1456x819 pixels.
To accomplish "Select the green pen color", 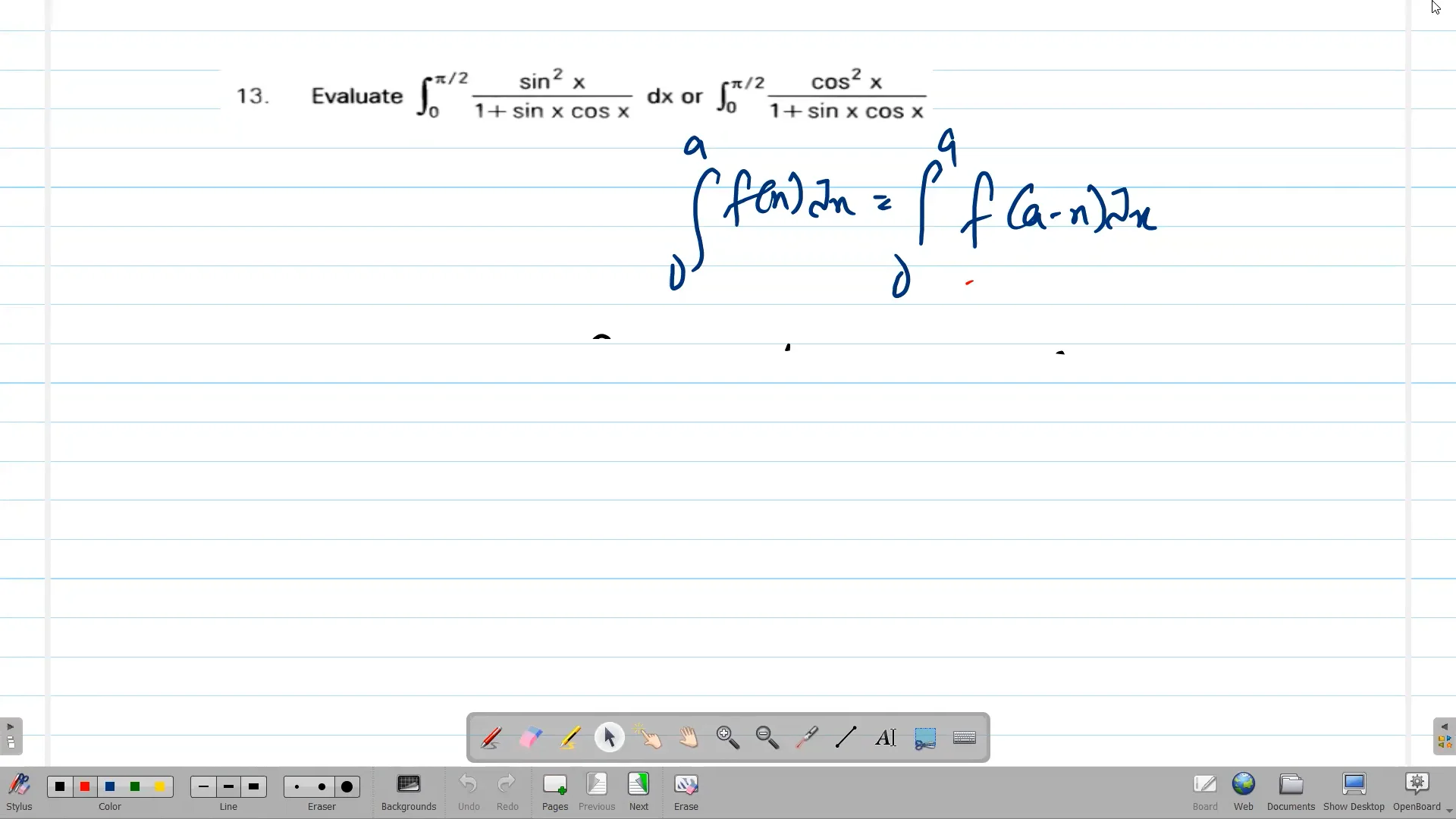I will click(x=134, y=786).
